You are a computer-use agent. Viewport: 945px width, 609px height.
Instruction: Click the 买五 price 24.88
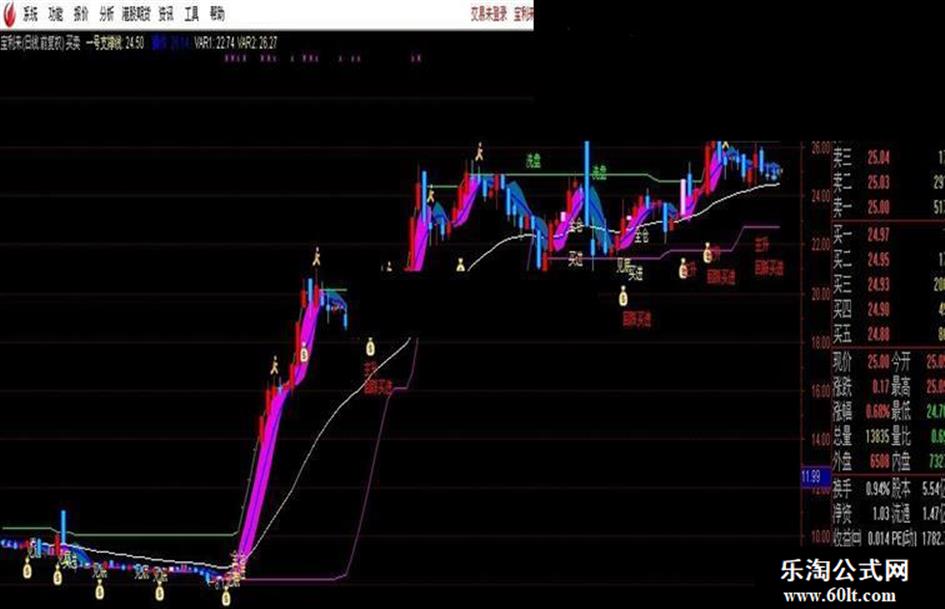tap(878, 333)
